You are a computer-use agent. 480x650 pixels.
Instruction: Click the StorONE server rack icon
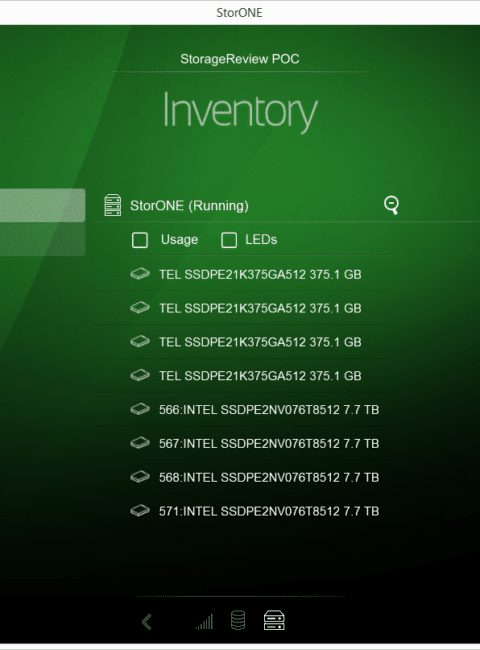113,205
